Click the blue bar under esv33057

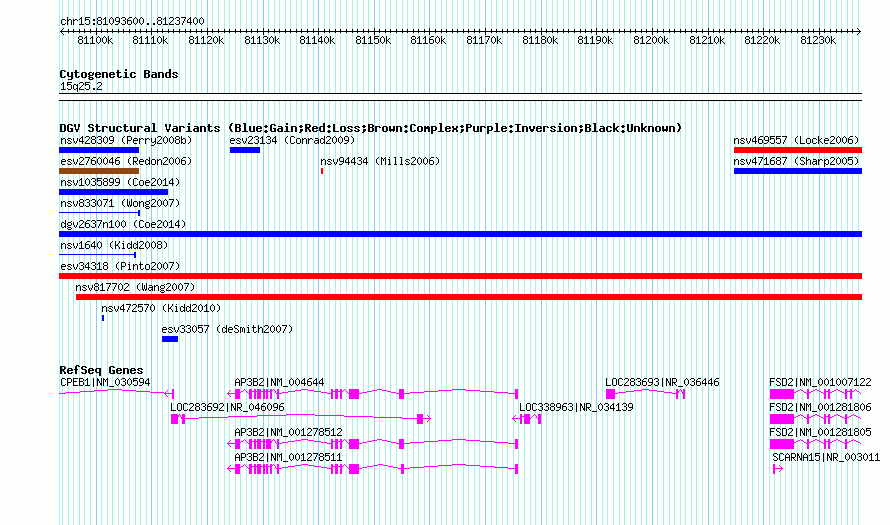(x=170, y=339)
